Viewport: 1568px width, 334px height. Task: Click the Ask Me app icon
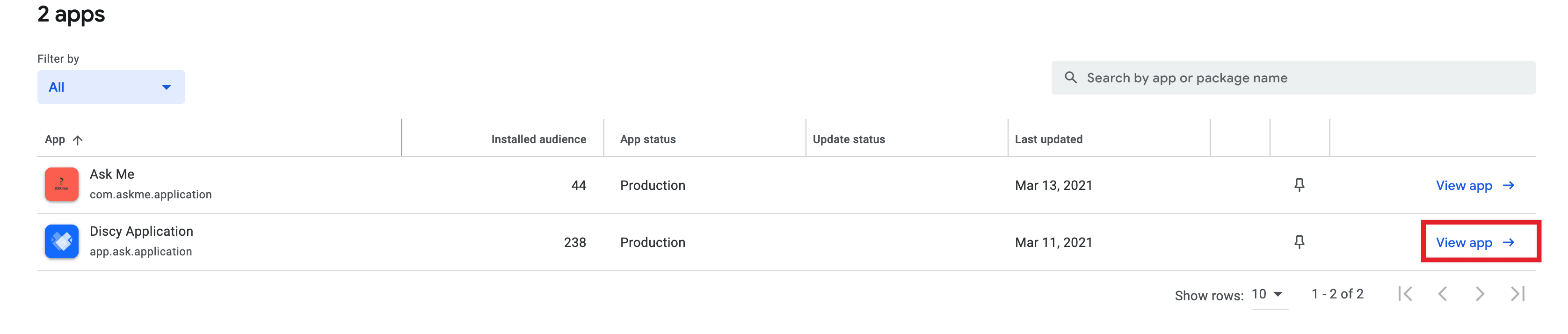[61, 184]
